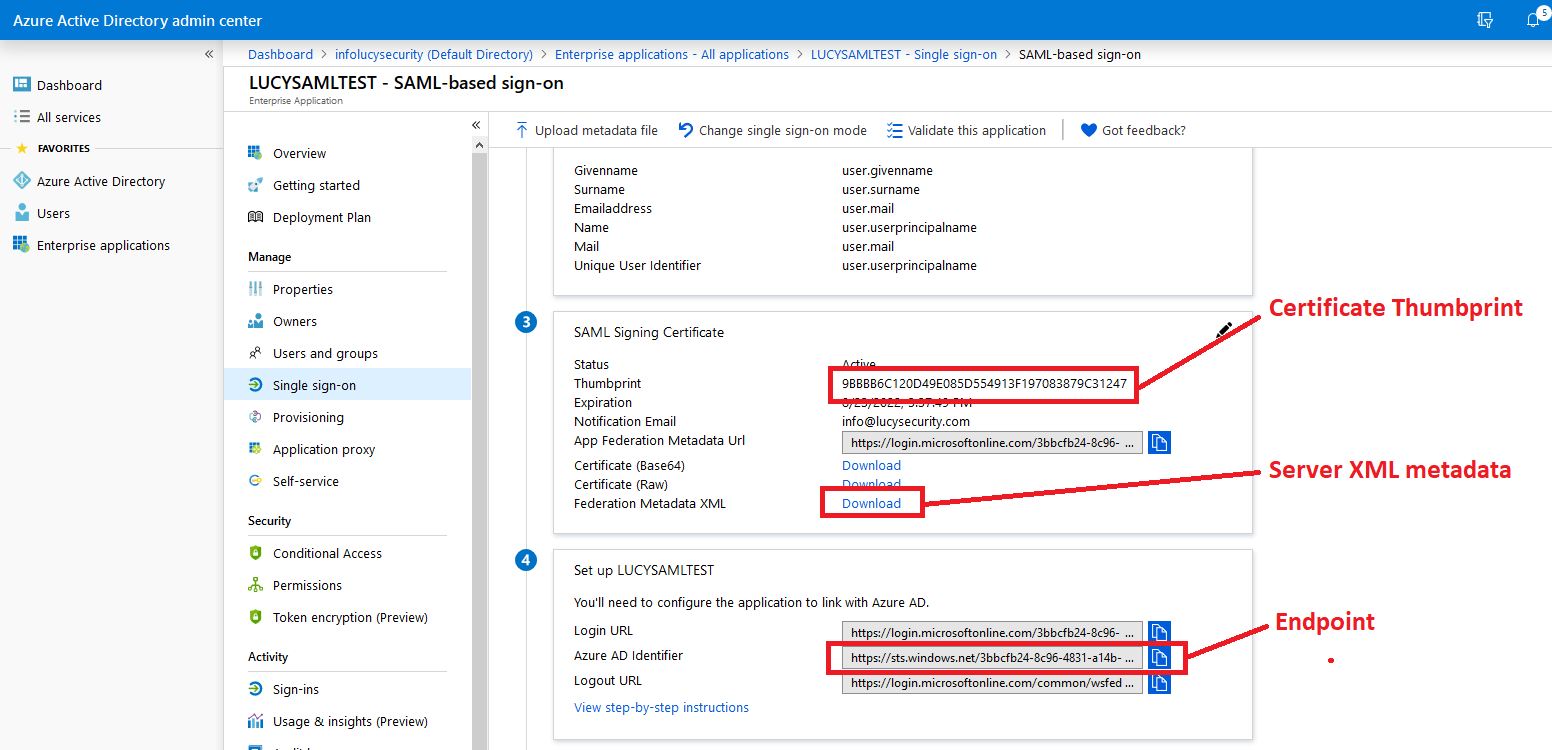Open the infolucysecurity (Default Directory) breadcrumb

point(433,54)
